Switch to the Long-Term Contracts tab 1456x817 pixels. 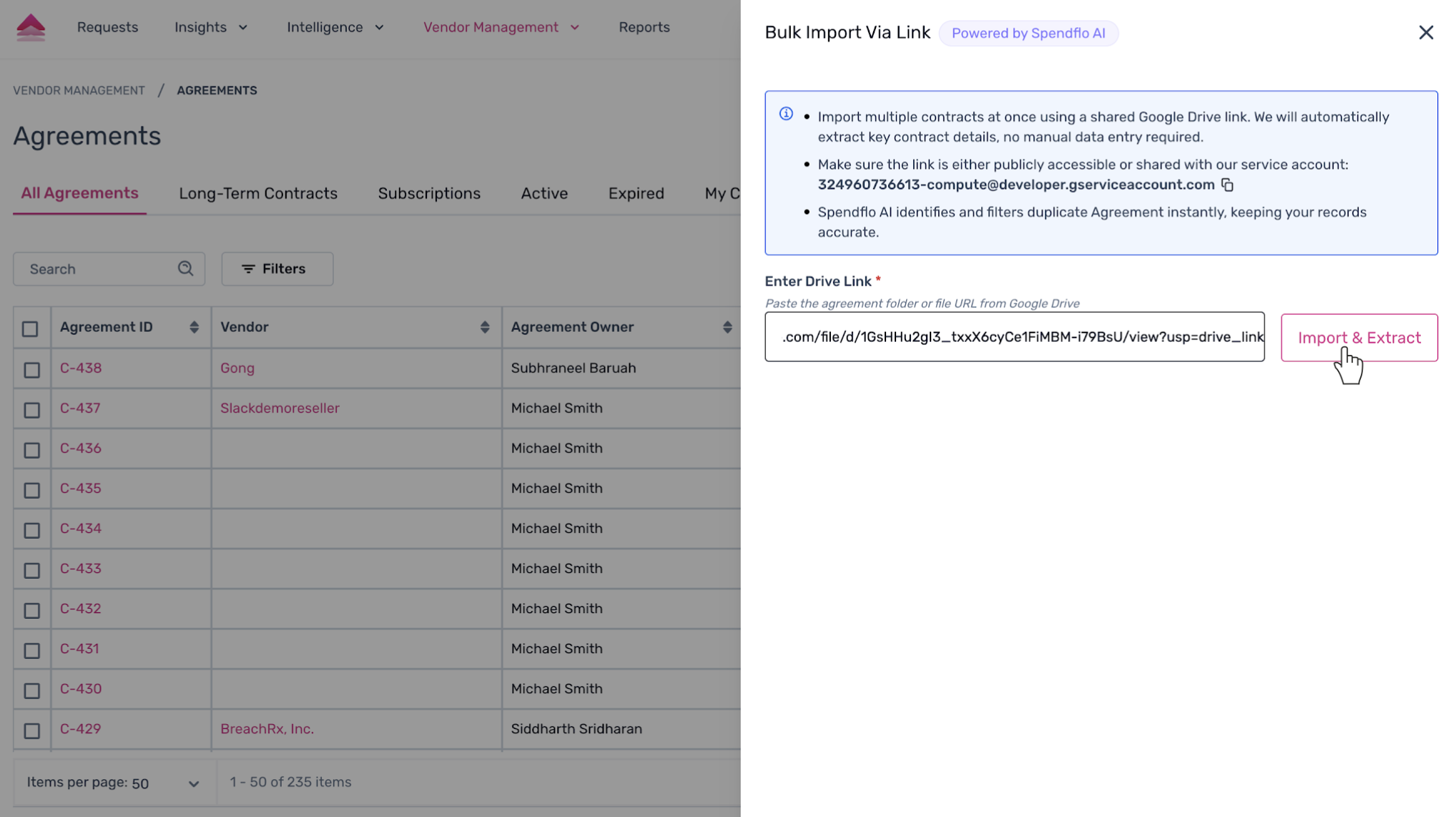pos(258,193)
